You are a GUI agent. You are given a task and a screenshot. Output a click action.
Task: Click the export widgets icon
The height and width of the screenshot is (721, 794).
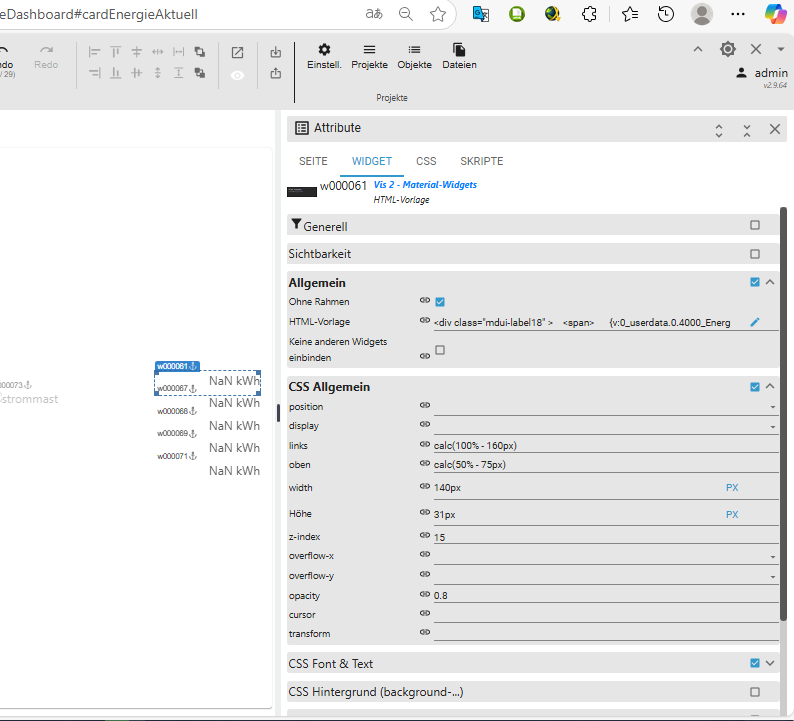pos(276,74)
